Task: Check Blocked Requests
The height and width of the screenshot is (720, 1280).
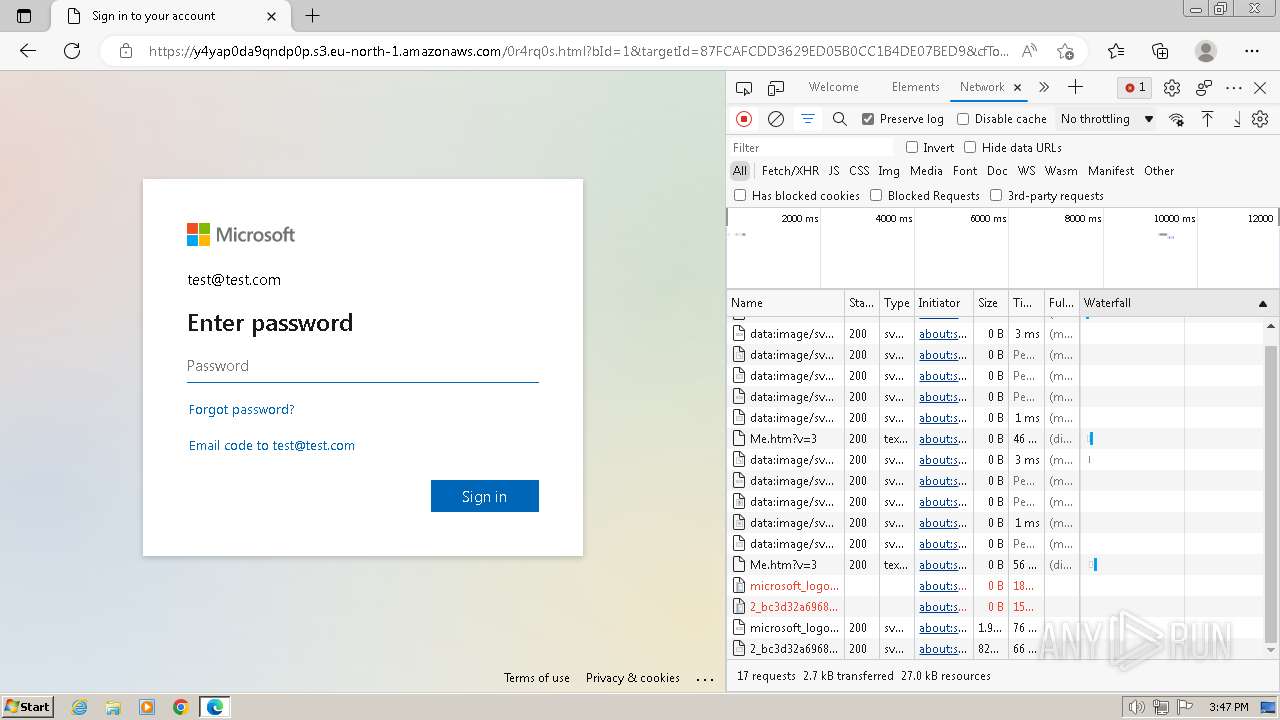Action: point(876,195)
